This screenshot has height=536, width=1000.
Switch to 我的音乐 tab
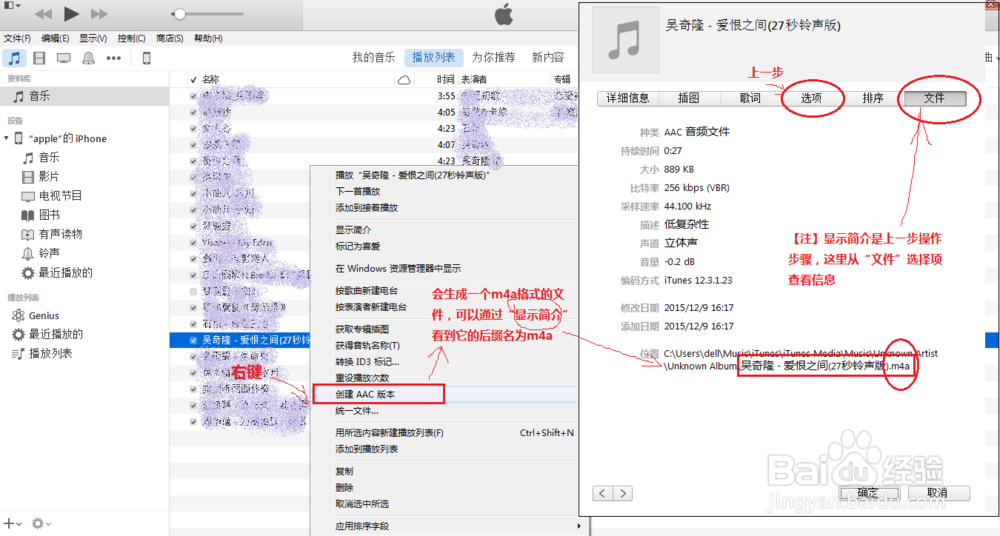click(374, 57)
